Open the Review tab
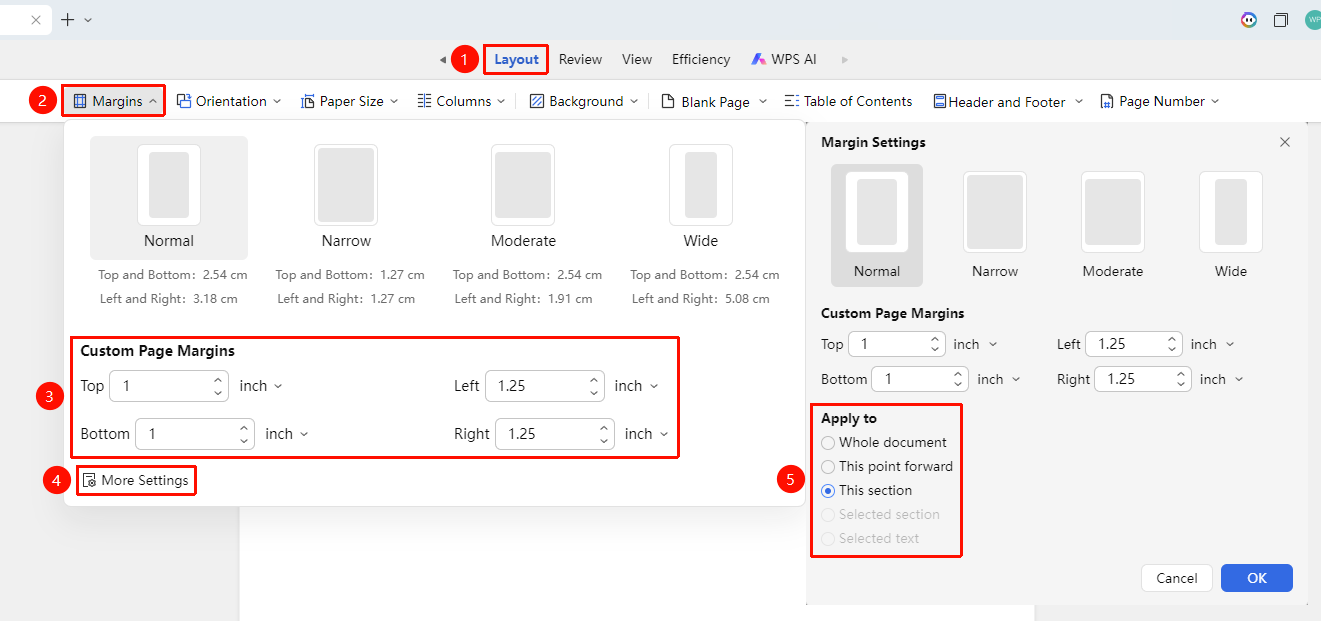 pos(580,60)
